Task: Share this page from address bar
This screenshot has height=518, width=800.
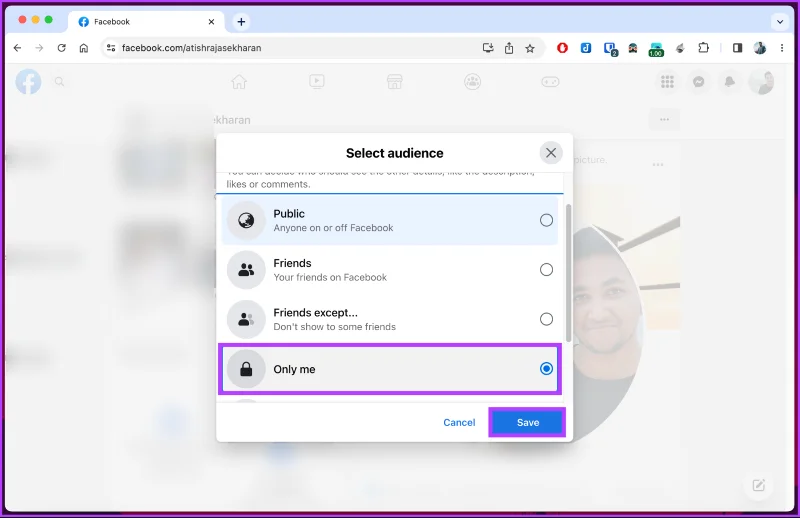Action: tap(509, 48)
